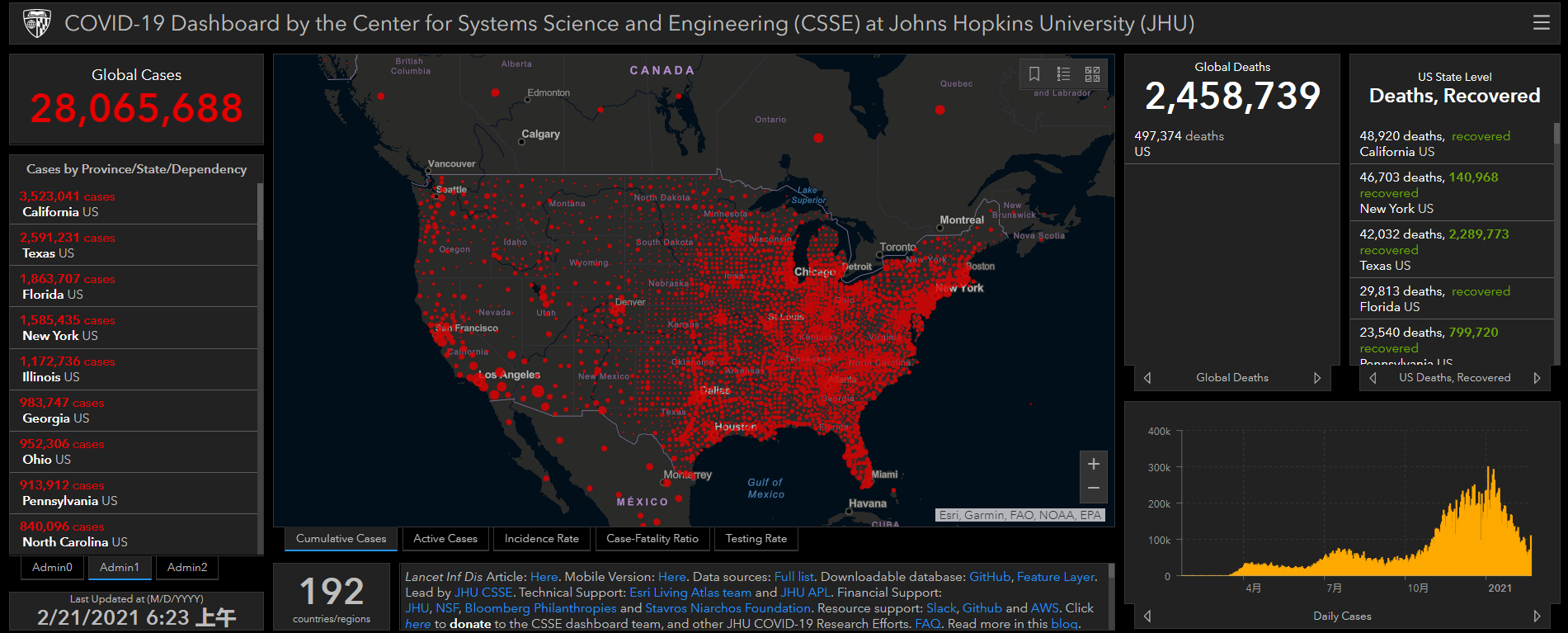Screen dimensions: 1568x633
Task: Open the GitHub database link
Action: point(989,577)
